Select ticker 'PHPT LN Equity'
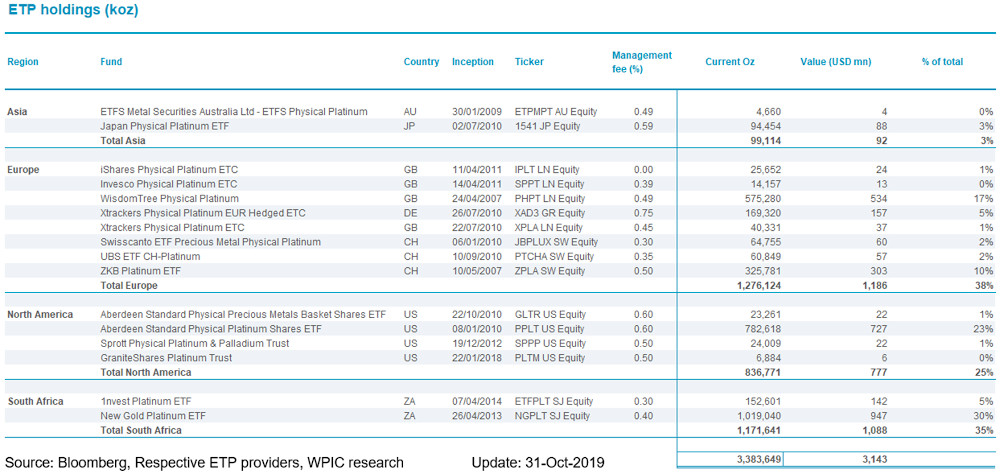Image resolution: width=1000 pixels, height=474 pixels. pos(549,198)
